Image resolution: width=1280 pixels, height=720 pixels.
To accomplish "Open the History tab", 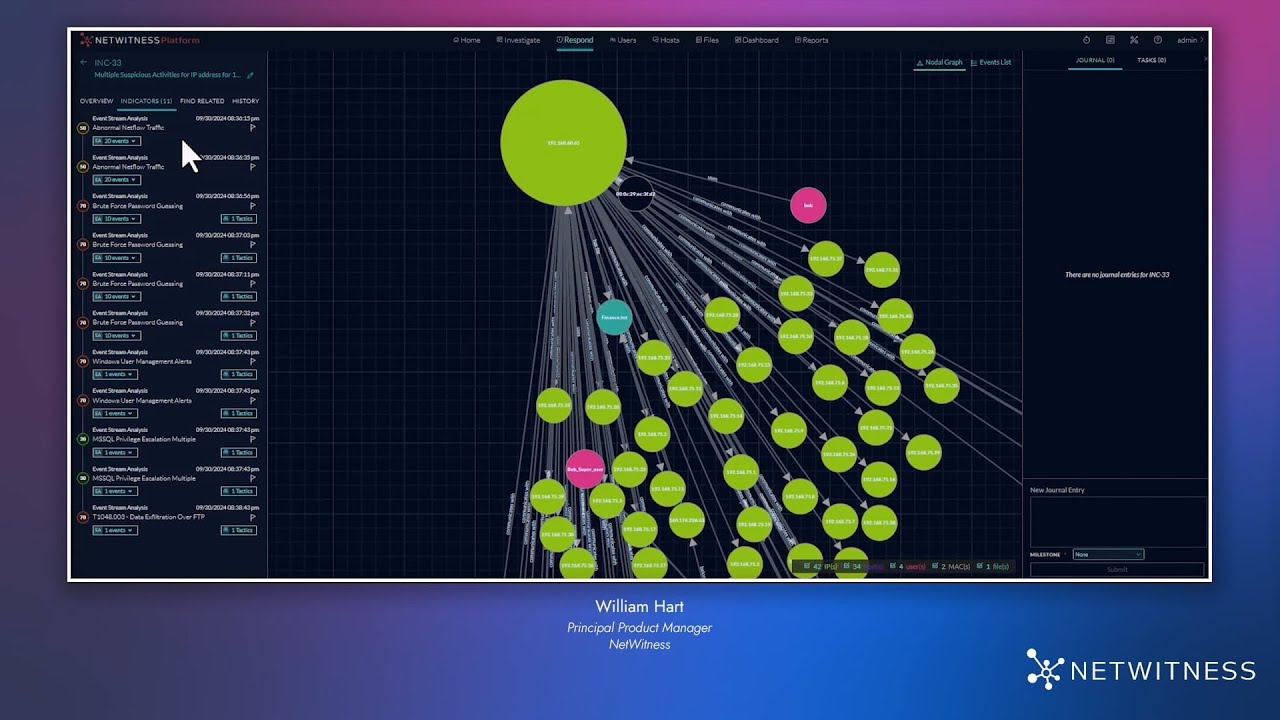I will (x=245, y=101).
